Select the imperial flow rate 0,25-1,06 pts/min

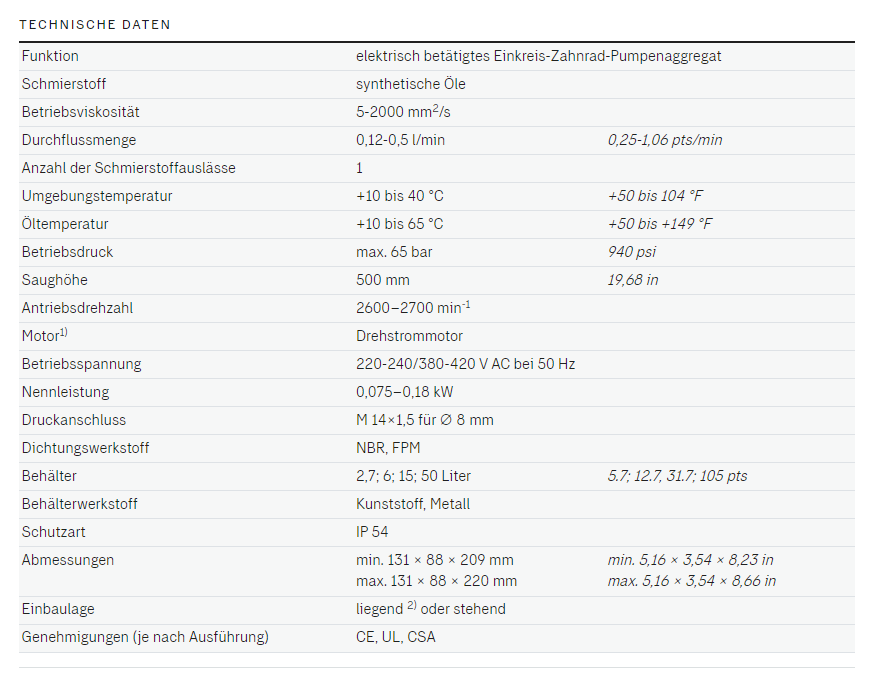pos(665,140)
